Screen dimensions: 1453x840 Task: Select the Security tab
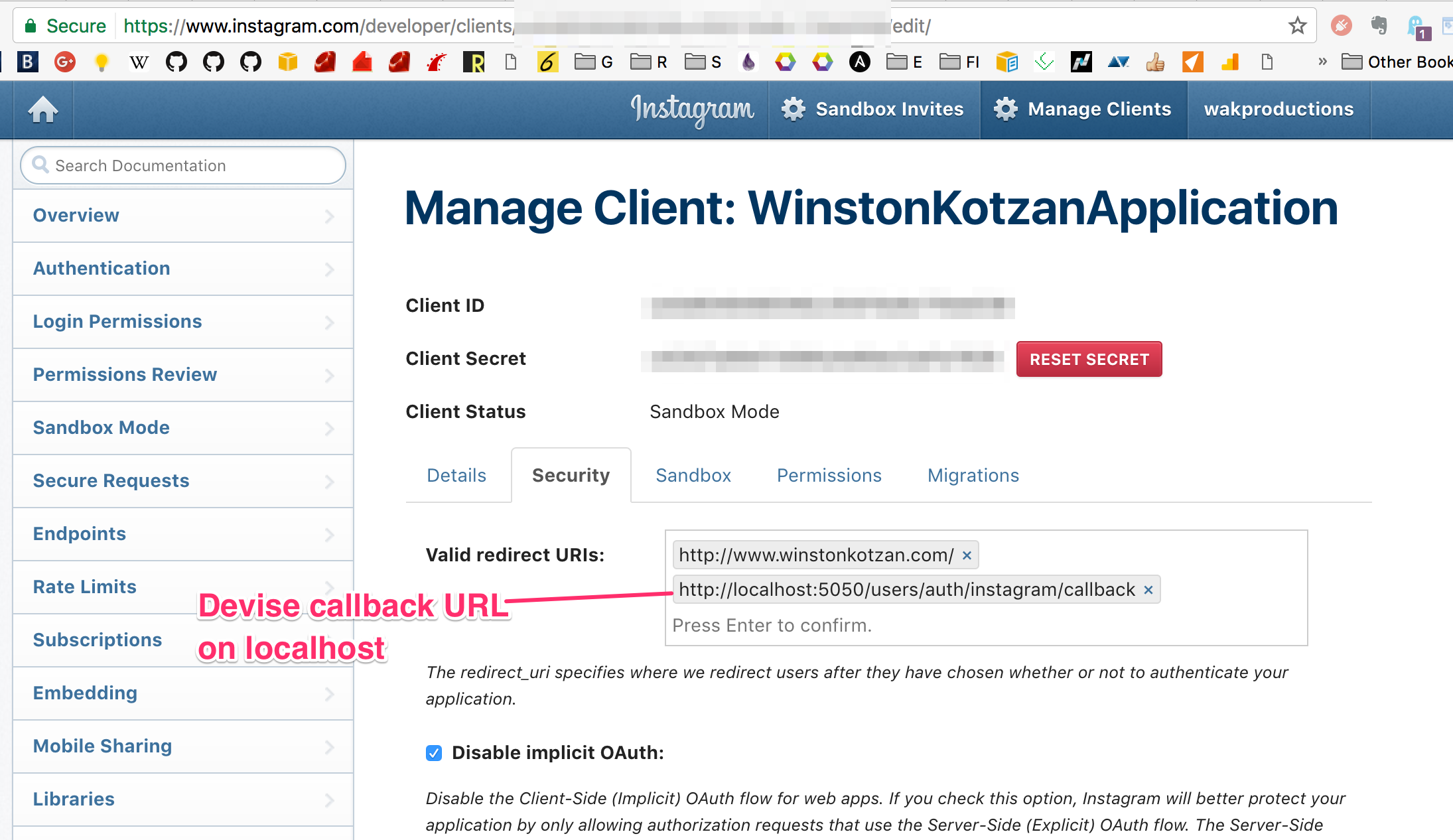click(x=571, y=476)
